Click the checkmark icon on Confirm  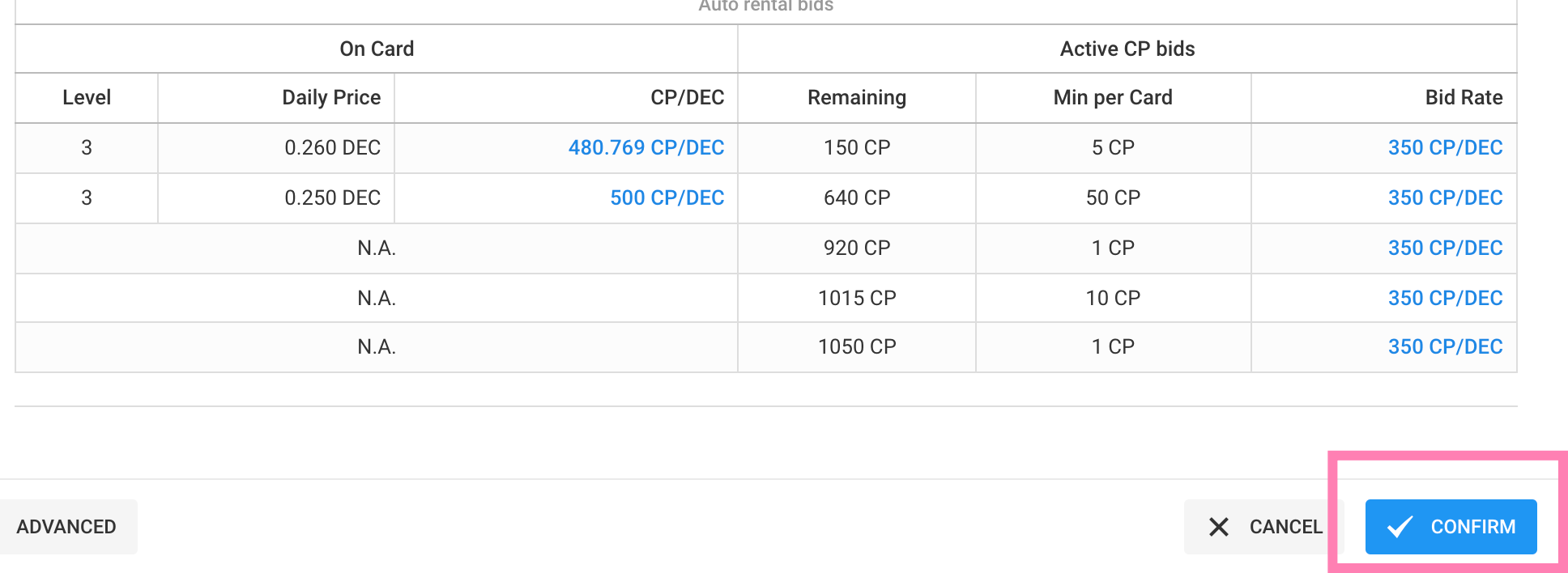1400,527
